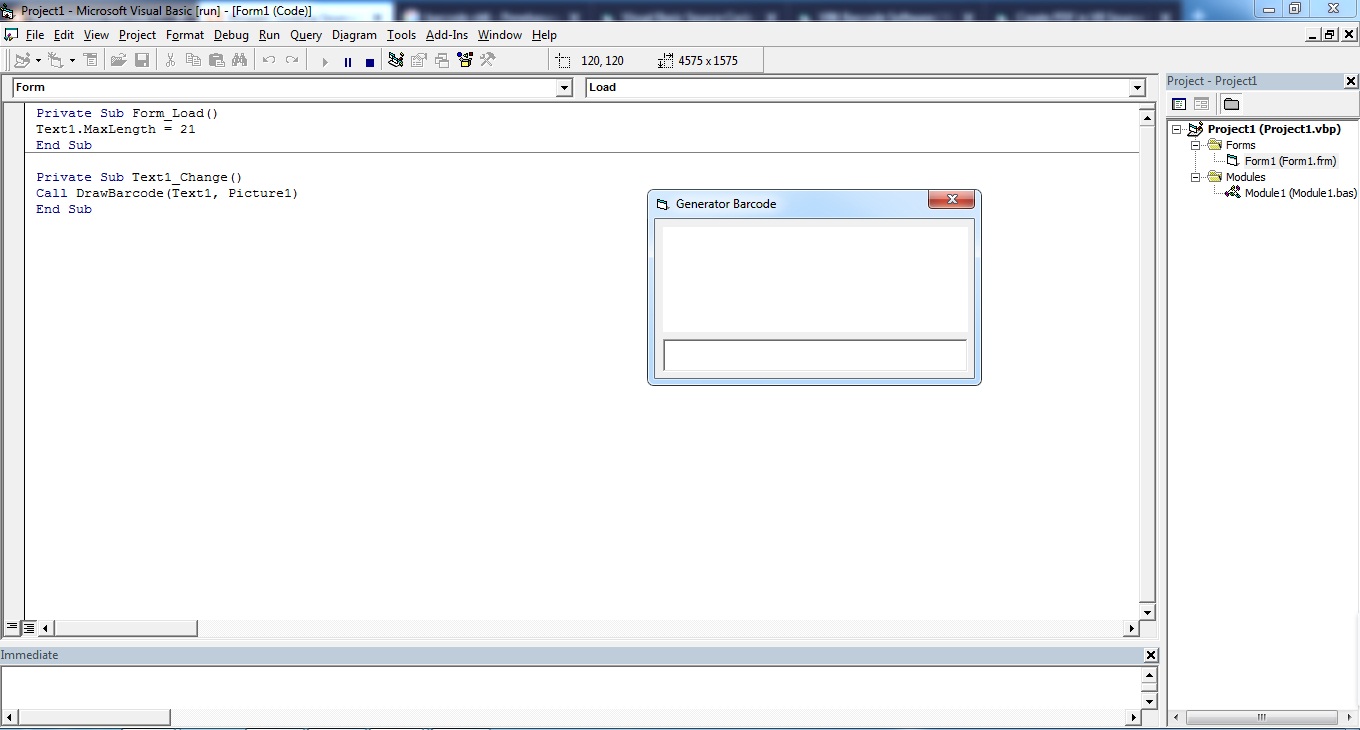Open the Object dropdown showing Form

tap(564, 88)
